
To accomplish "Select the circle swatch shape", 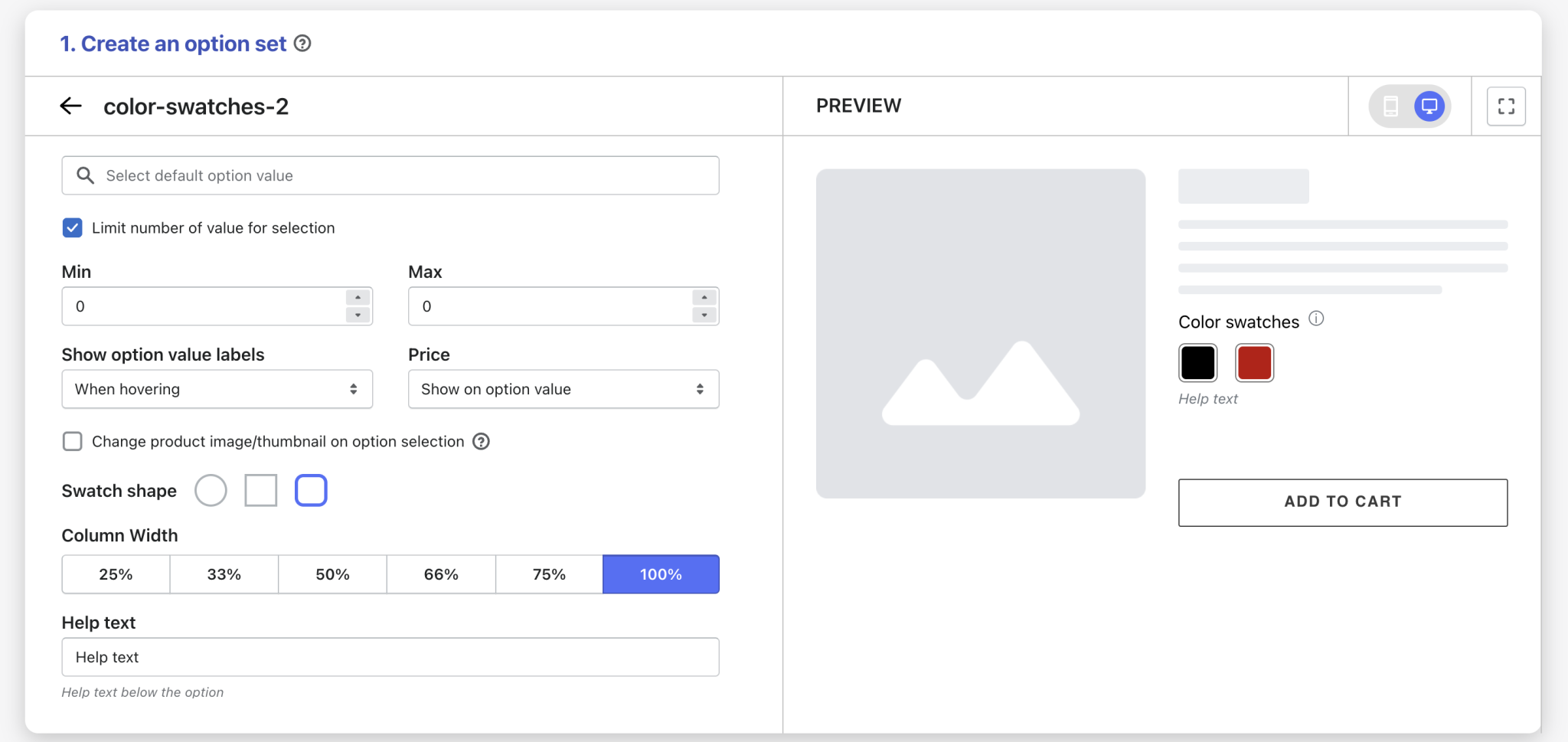I will coord(211,491).
